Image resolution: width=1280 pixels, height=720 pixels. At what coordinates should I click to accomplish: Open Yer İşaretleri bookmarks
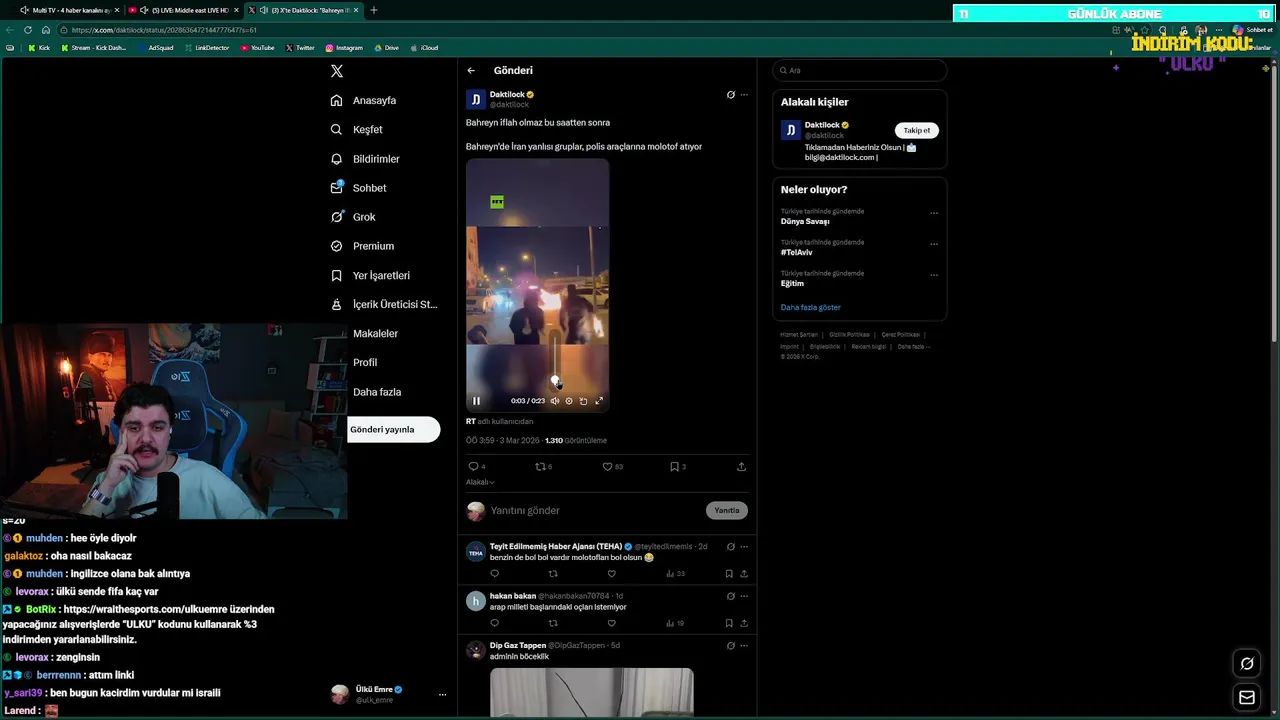pyautogui.click(x=370, y=275)
